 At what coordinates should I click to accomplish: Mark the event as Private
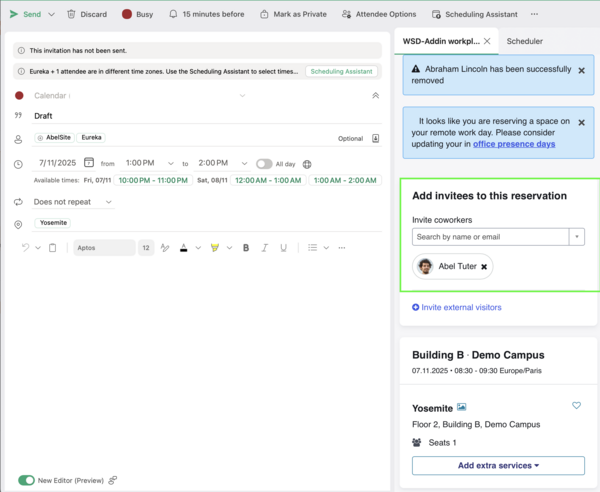pos(293,14)
